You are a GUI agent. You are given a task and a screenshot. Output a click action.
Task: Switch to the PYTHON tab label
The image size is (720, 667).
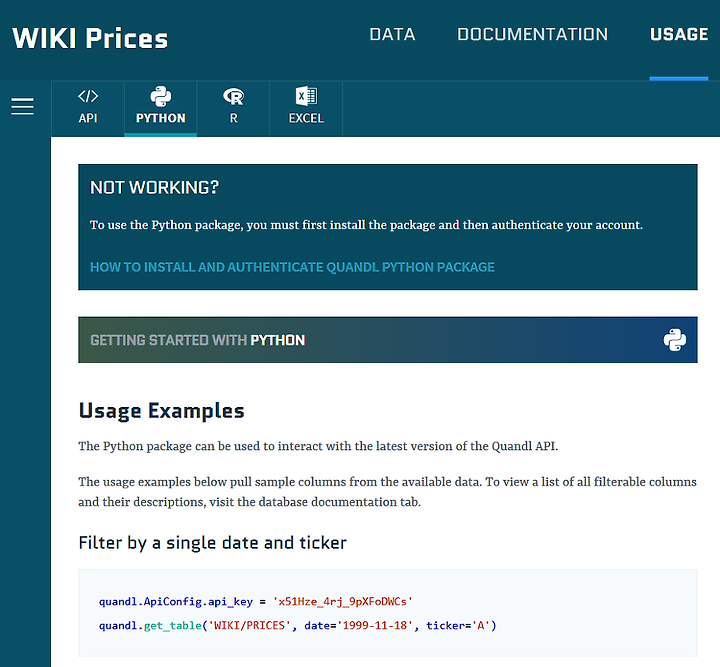161,118
